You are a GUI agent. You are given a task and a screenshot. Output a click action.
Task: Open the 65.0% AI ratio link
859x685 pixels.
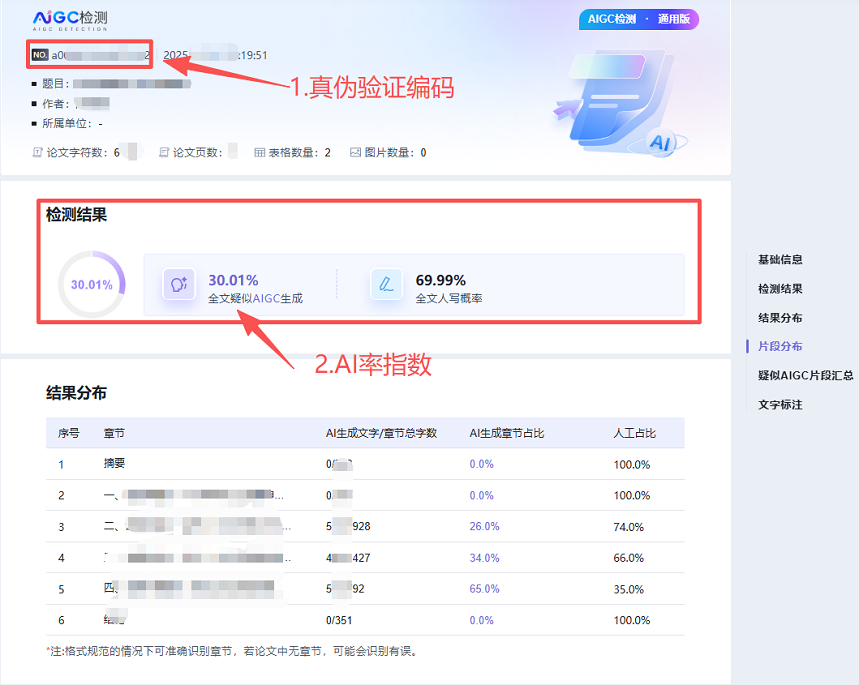[484, 588]
